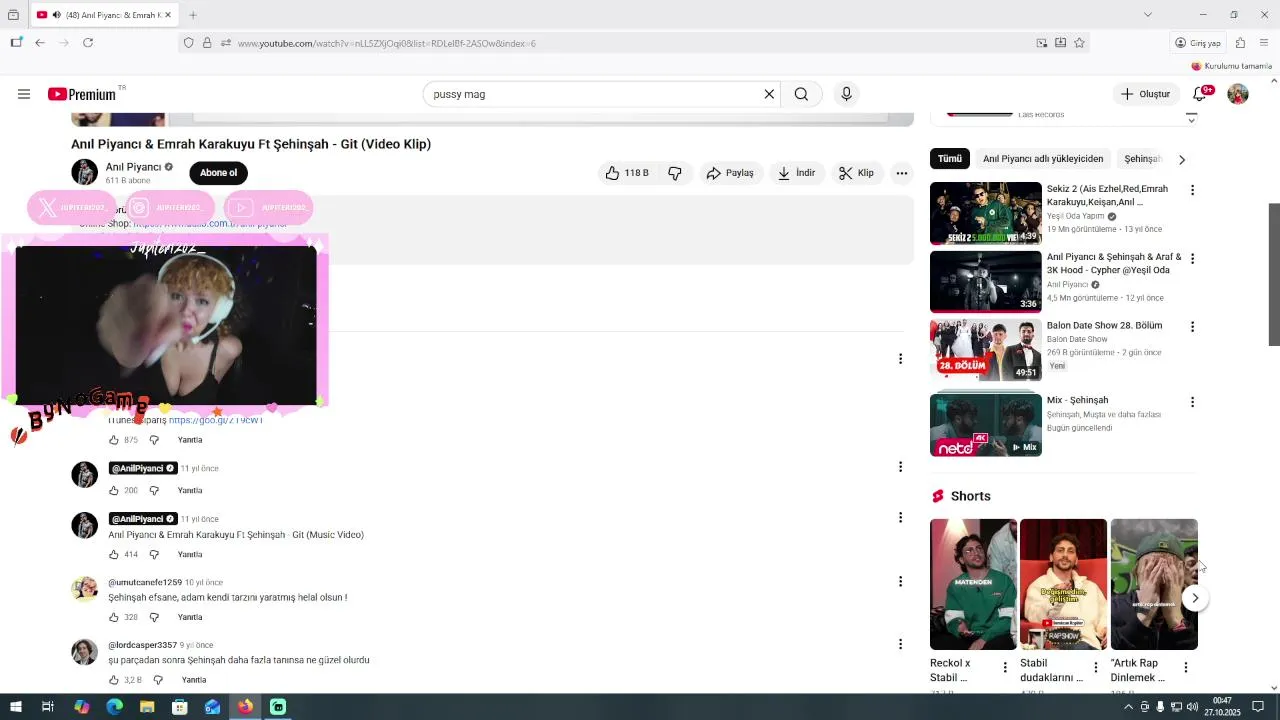
Task: Open Sekiz 2 video thumbnail
Action: 985,213
